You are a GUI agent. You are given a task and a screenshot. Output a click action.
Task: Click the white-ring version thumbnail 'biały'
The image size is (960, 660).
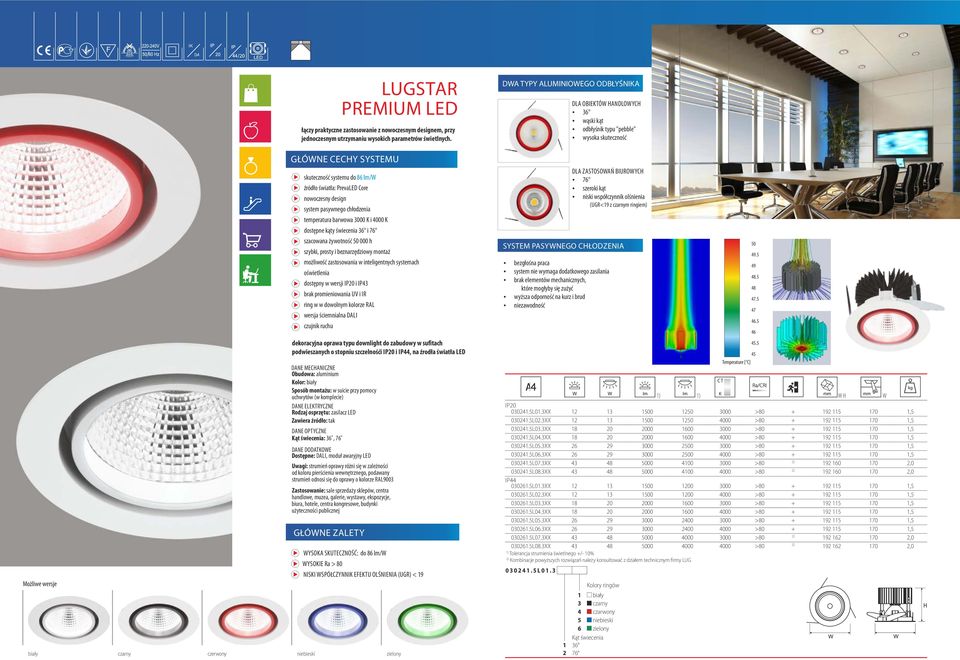point(69,621)
